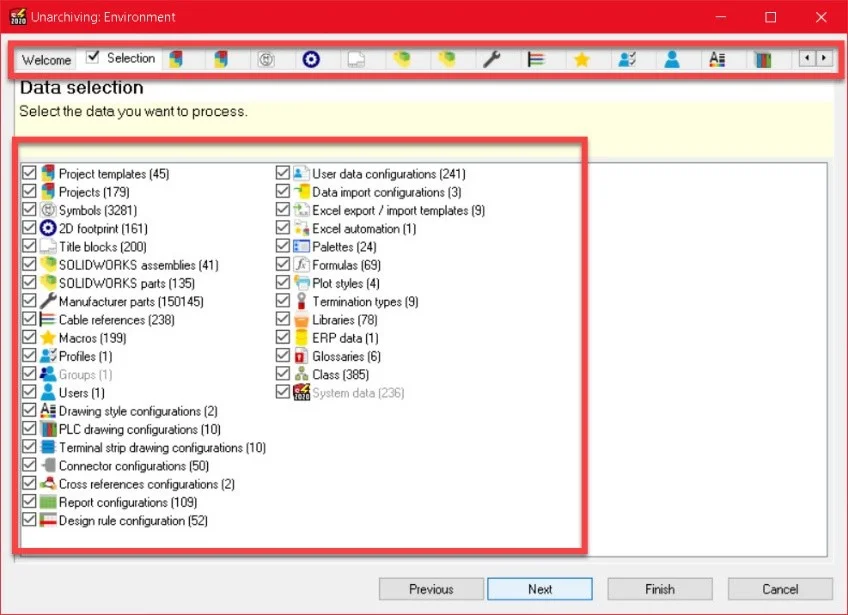Screen dimensions: 848x615
Task: Uncheck the Glossaries (6) checkbox
Action: pos(283,356)
